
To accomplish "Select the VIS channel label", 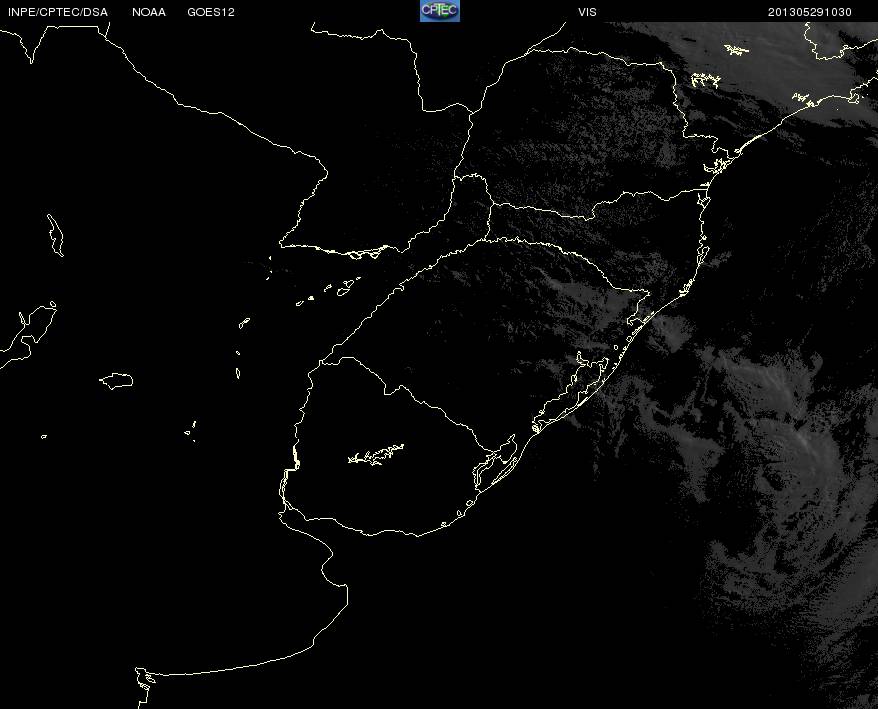I will coord(587,12).
